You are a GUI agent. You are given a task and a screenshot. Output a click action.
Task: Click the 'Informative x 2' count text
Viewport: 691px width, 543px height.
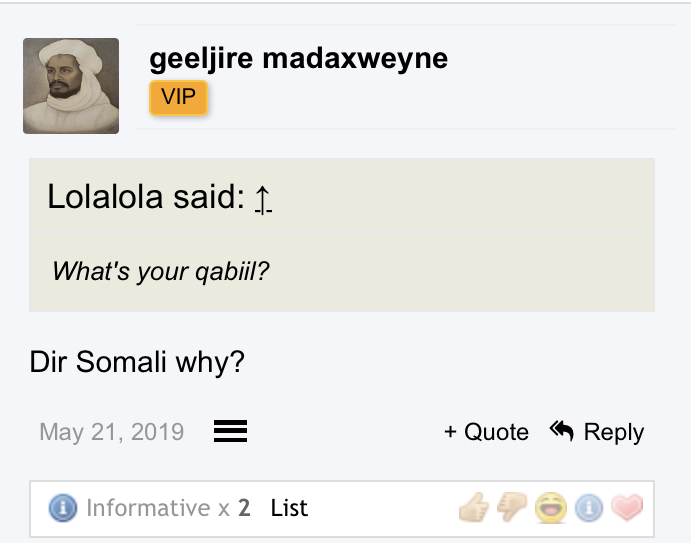[168, 508]
